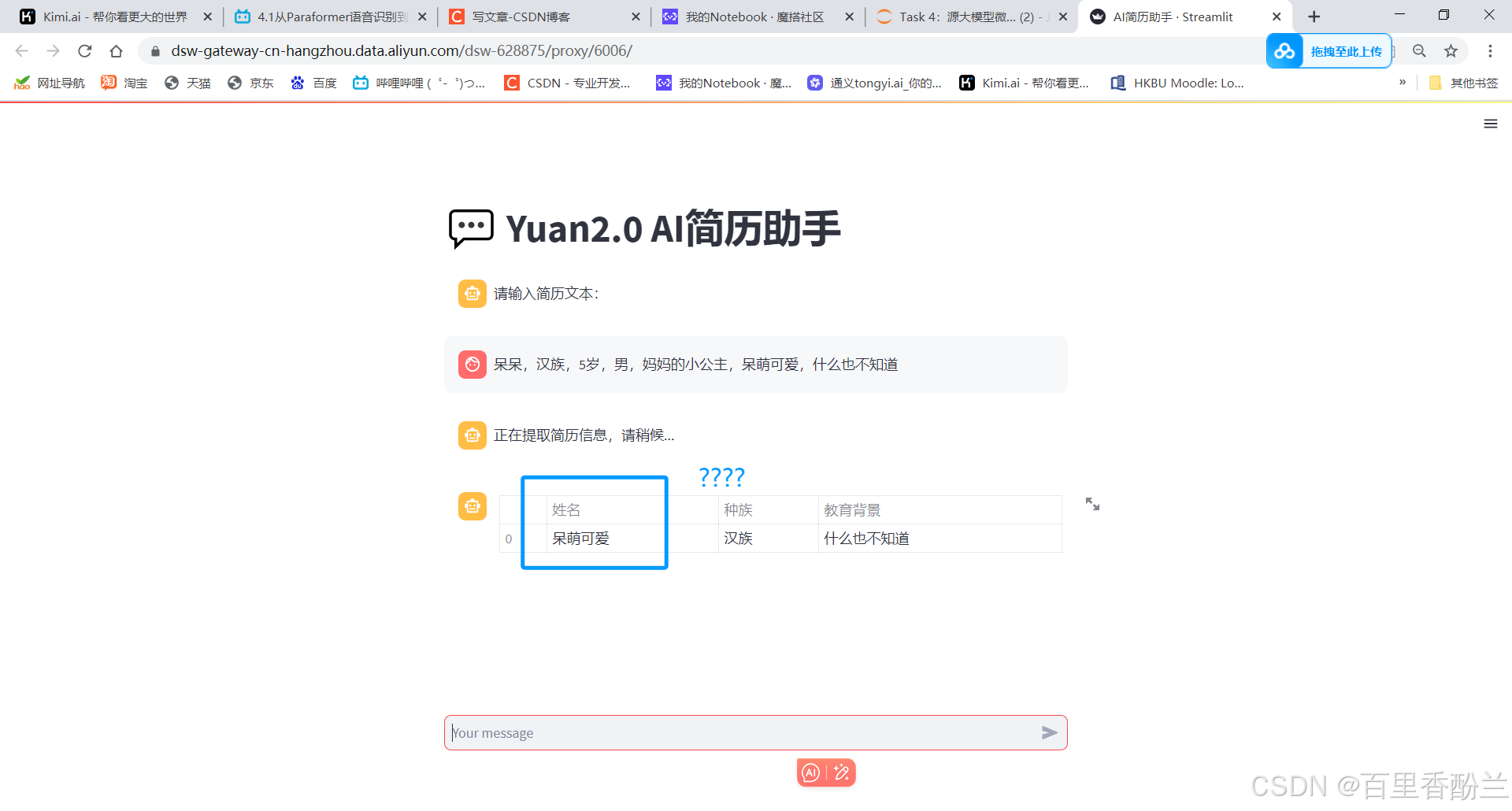Click the Baidu cloud upload icon
Viewport: 1512px width, 811px height.
(1284, 51)
